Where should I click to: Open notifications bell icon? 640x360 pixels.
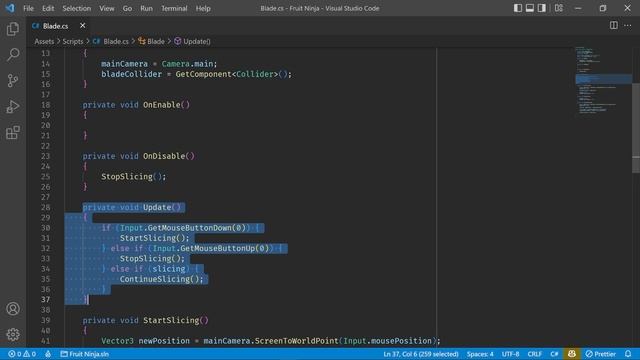[628, 354]
